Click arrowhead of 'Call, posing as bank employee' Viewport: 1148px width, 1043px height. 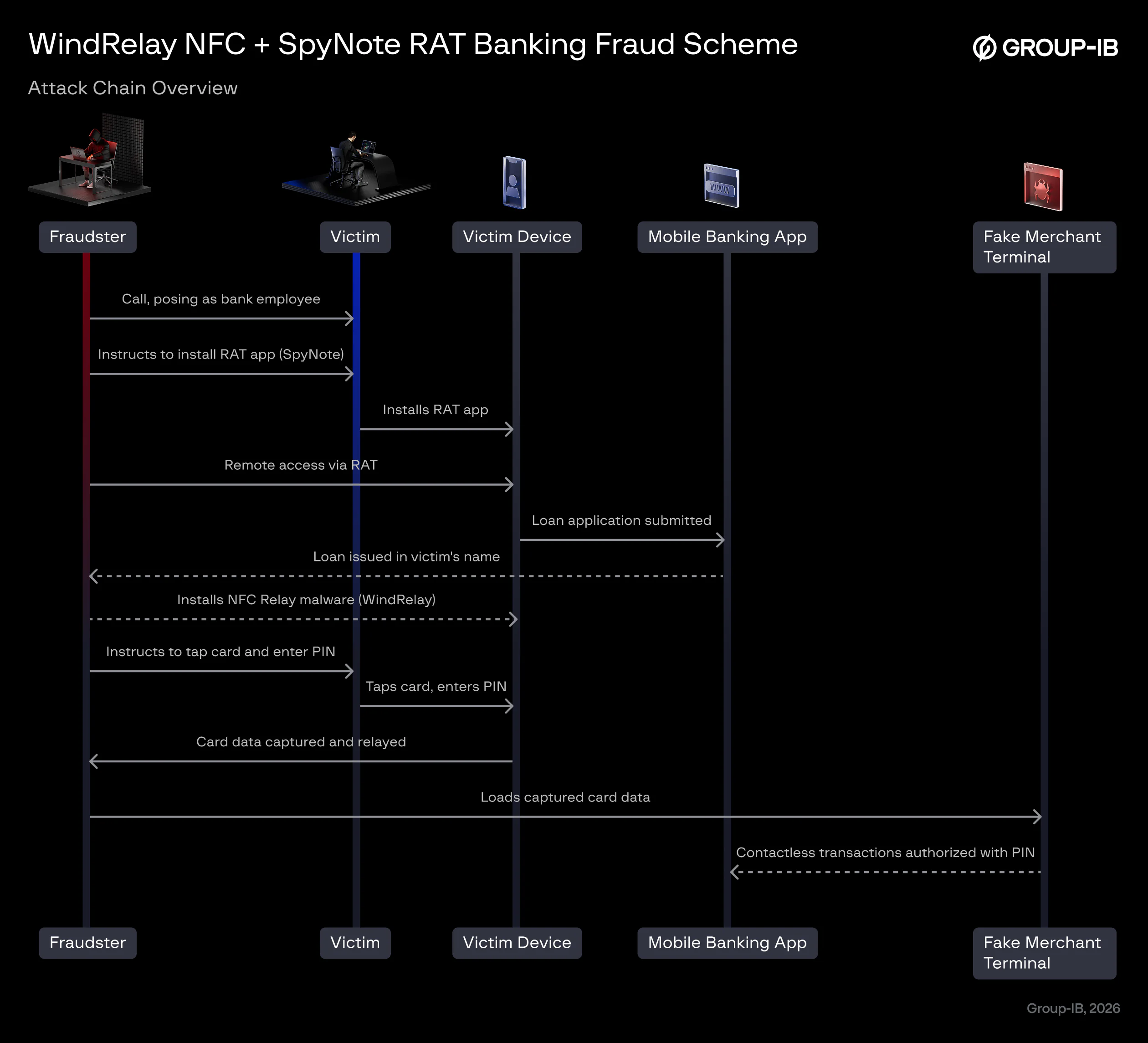coord(350,319)
